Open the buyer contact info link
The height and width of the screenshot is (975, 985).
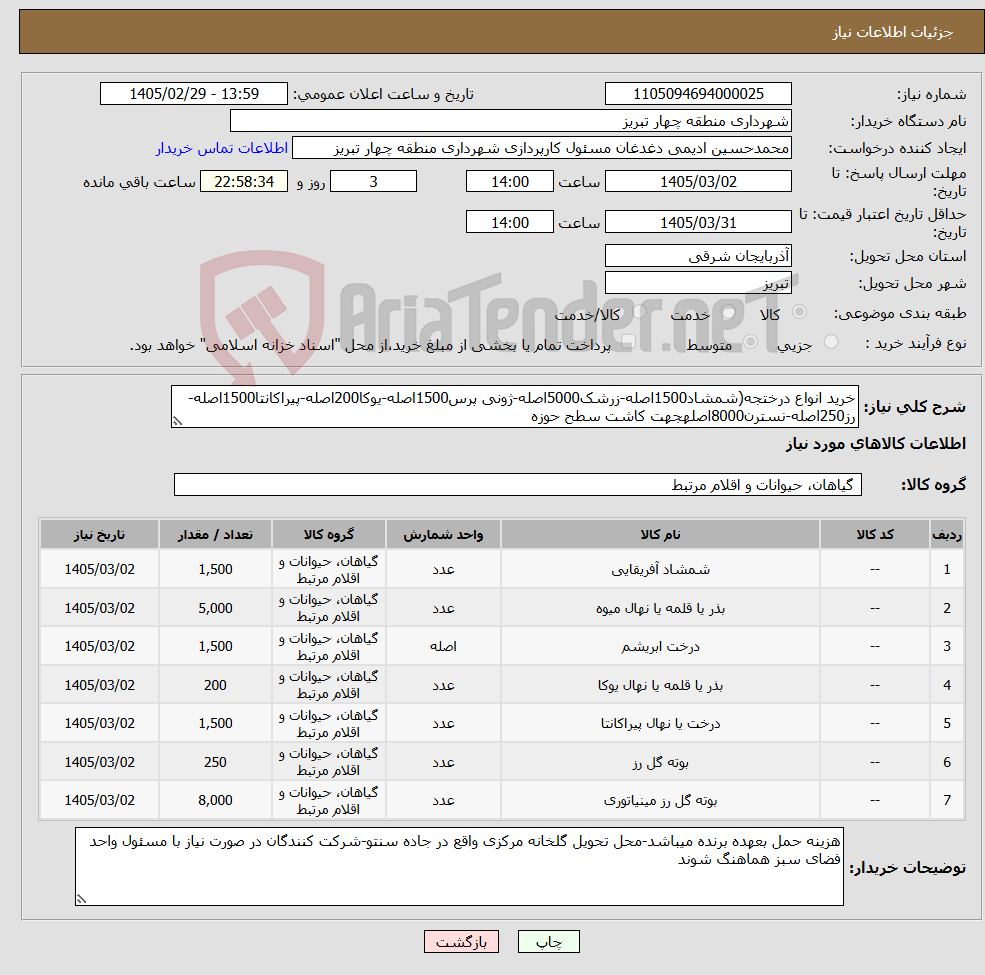222,148
